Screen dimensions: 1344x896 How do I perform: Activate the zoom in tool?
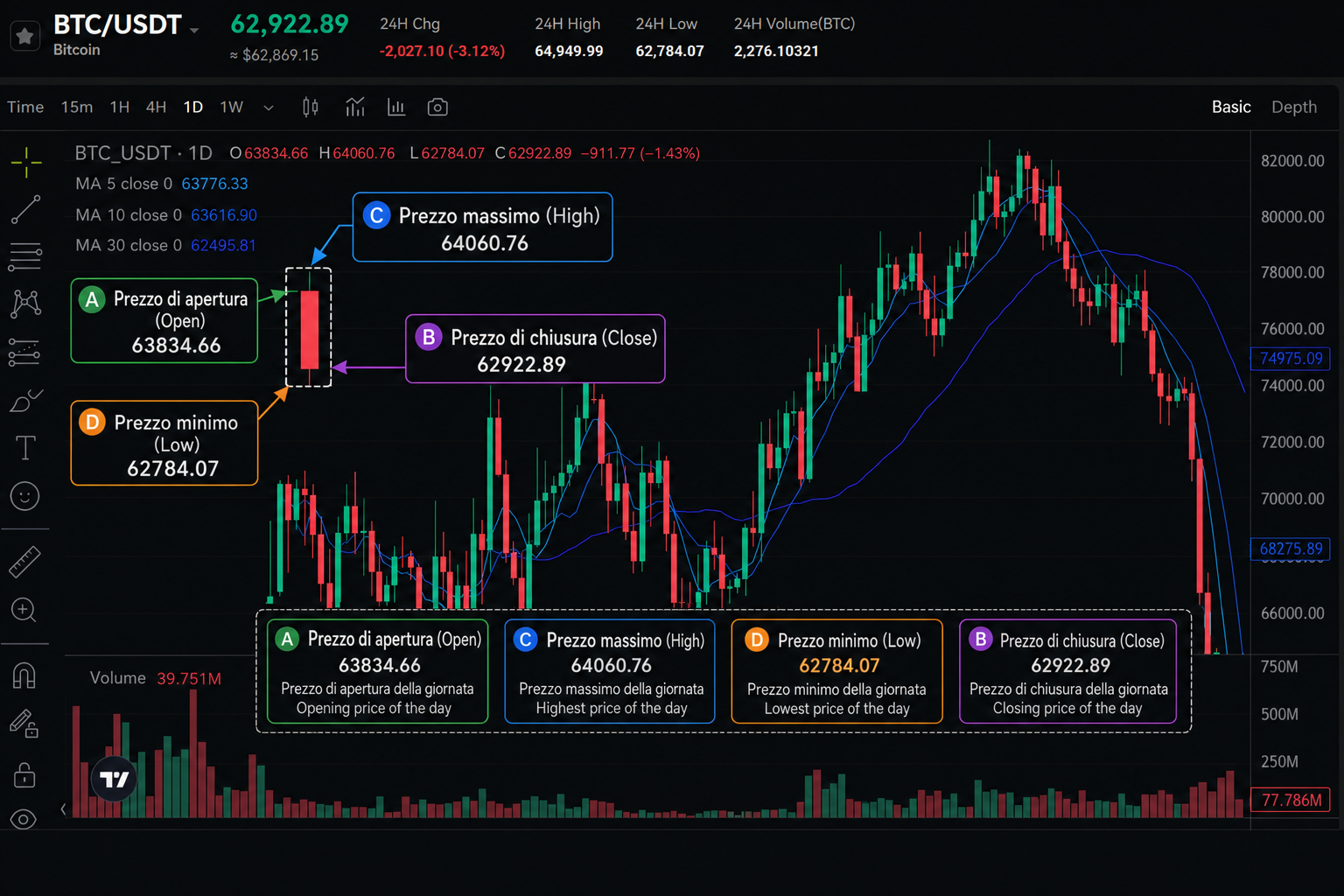click(x=24, y=610)
